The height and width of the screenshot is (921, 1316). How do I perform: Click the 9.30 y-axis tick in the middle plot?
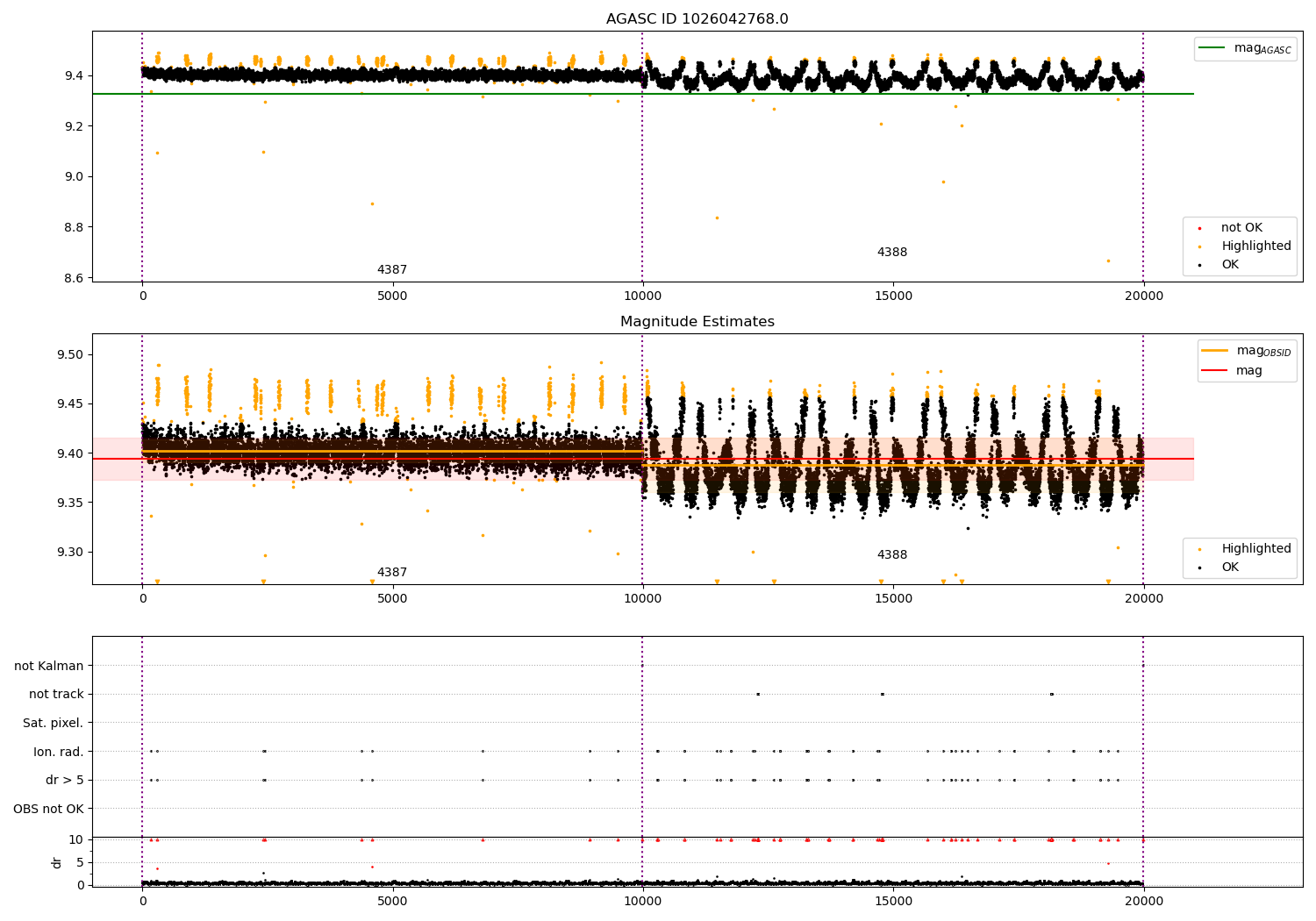(71, 553)
